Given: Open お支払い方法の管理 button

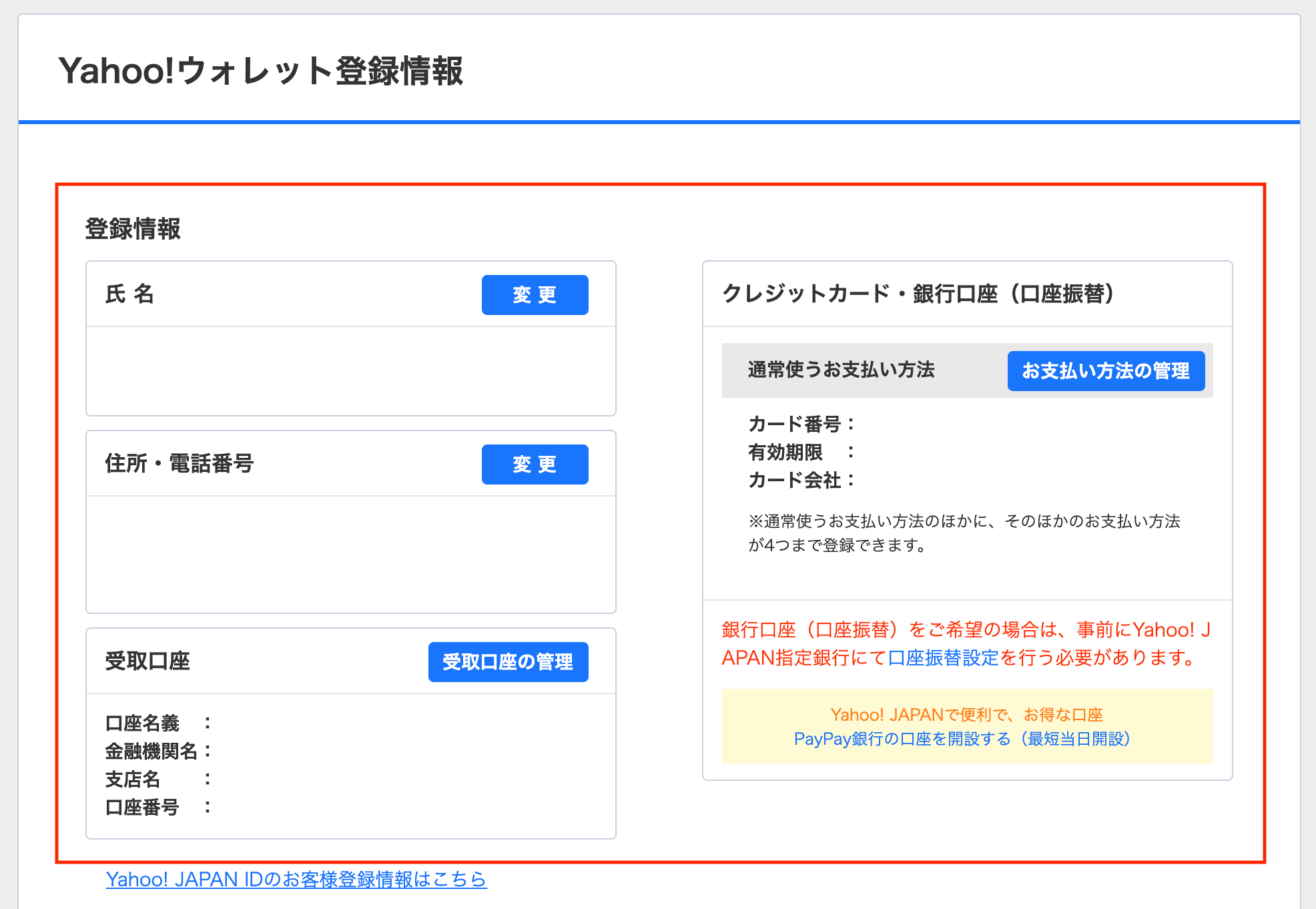Looking at the screenshot, I should pos(1106,371).
